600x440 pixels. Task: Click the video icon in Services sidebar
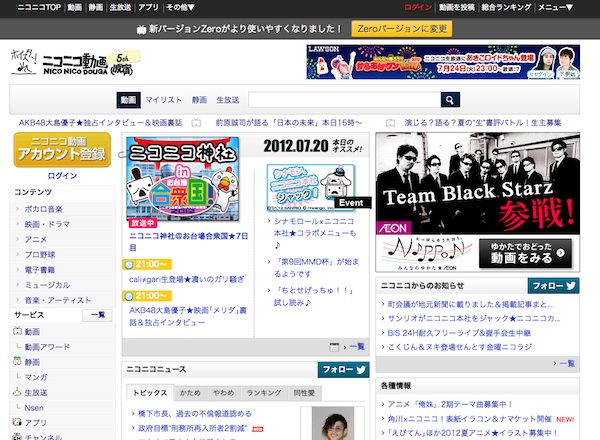[x=17, y=331]
